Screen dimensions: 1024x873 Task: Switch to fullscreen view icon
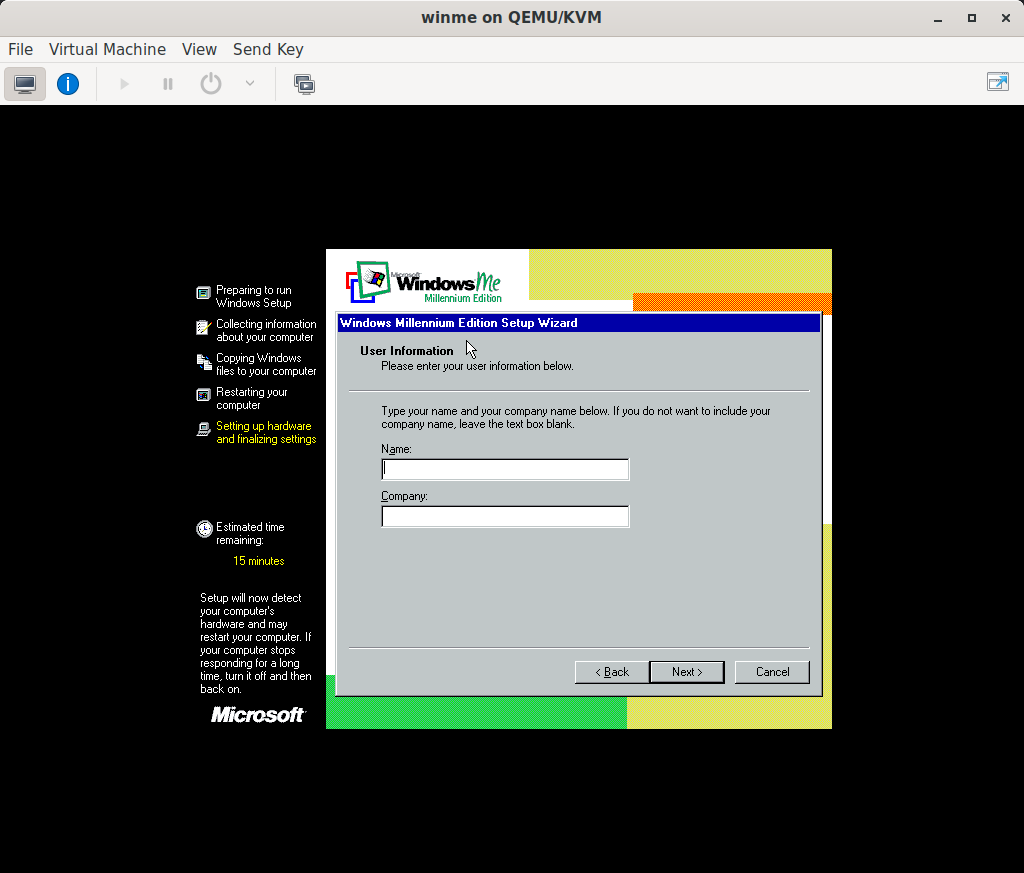(x=998, y=82)
